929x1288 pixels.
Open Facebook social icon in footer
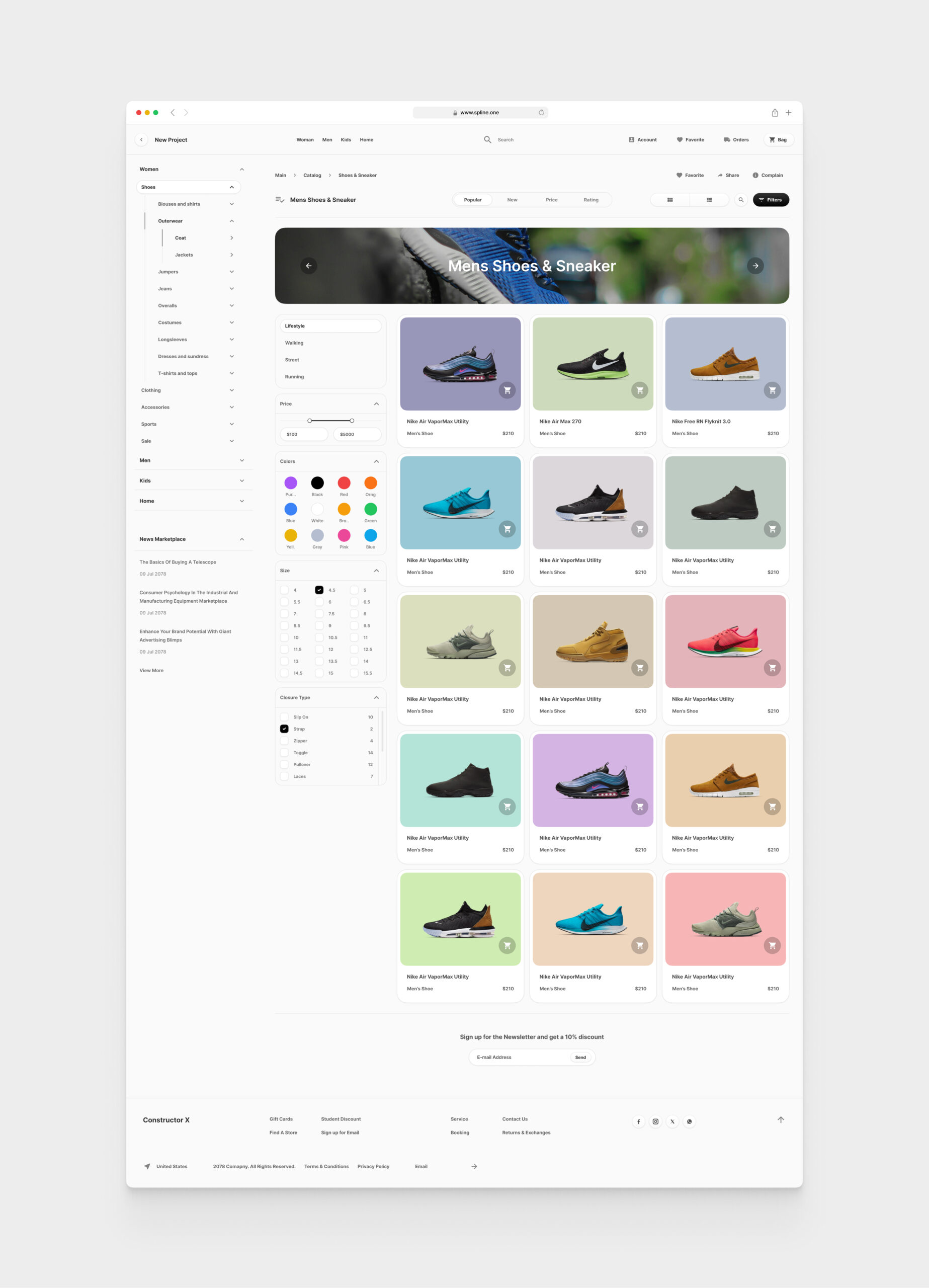[639, 1121]
